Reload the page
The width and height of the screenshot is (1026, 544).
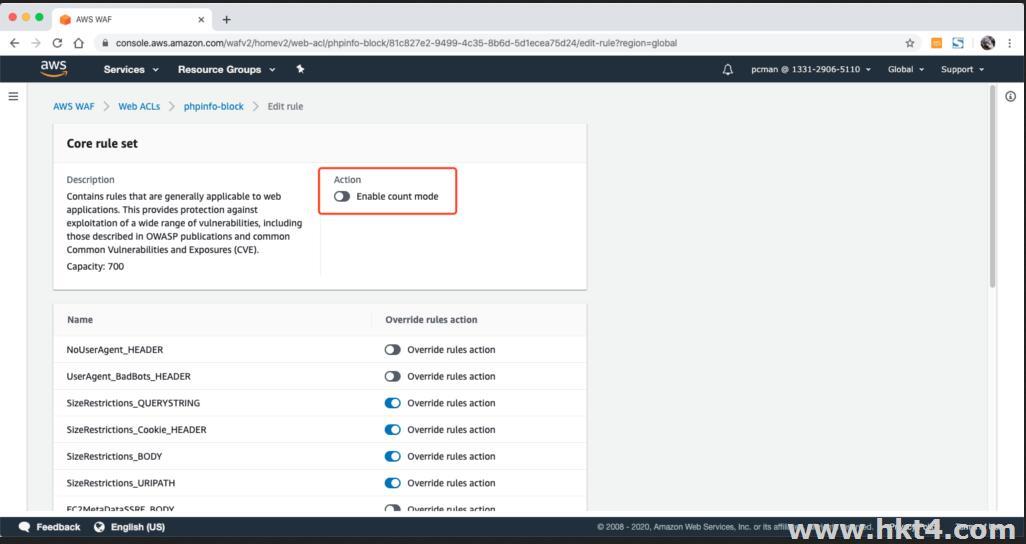pos(57,43)
